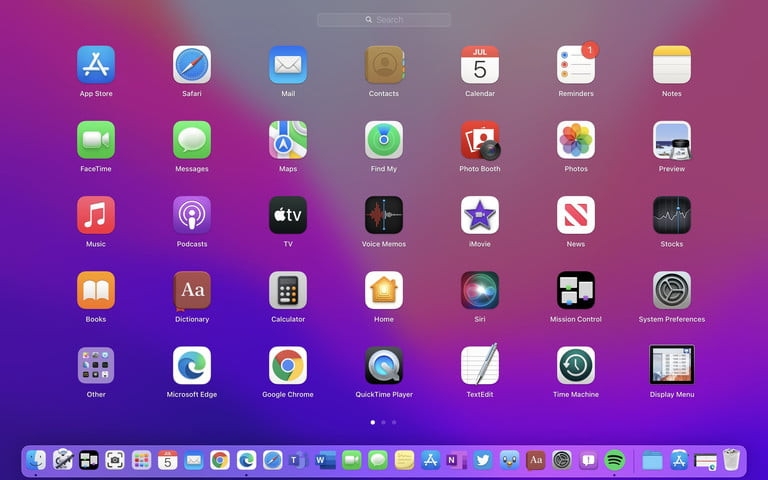
Task: Open the Apple TV app
Action: (x=288, y=215)
